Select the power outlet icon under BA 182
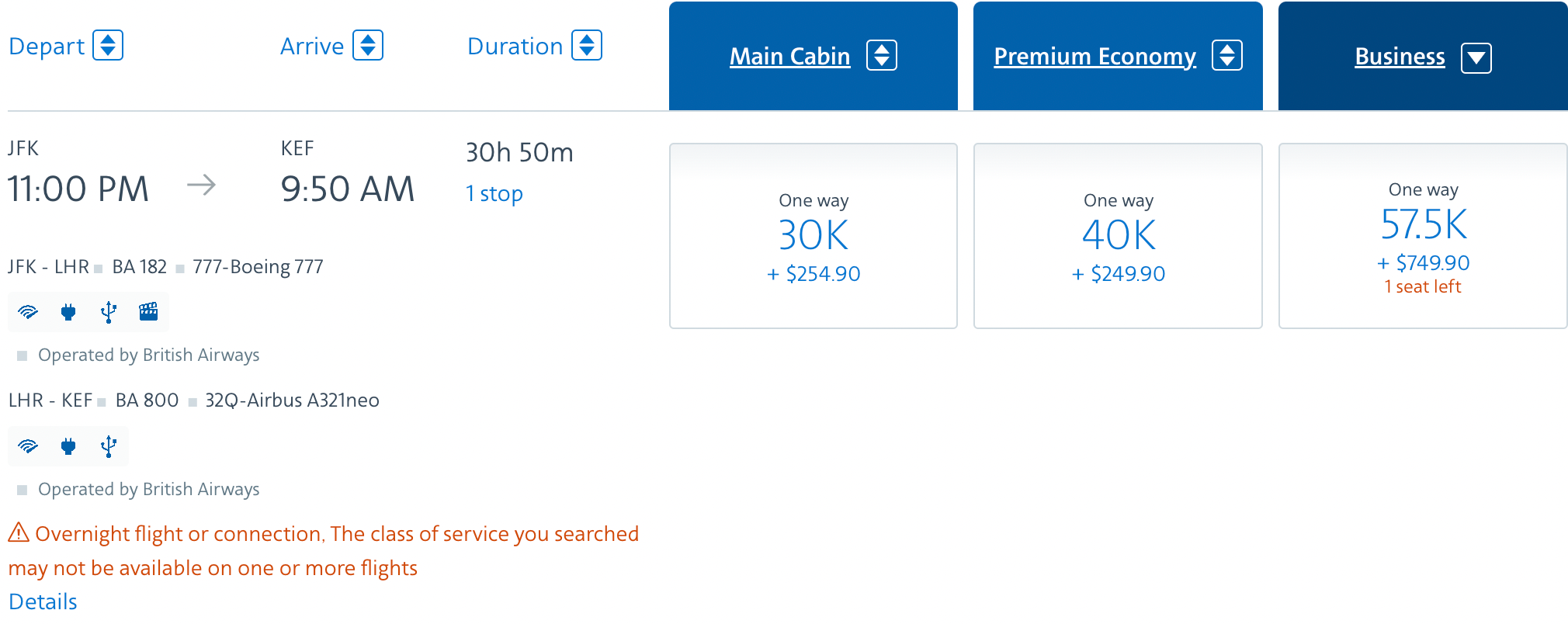 click(x=68, y=312)
